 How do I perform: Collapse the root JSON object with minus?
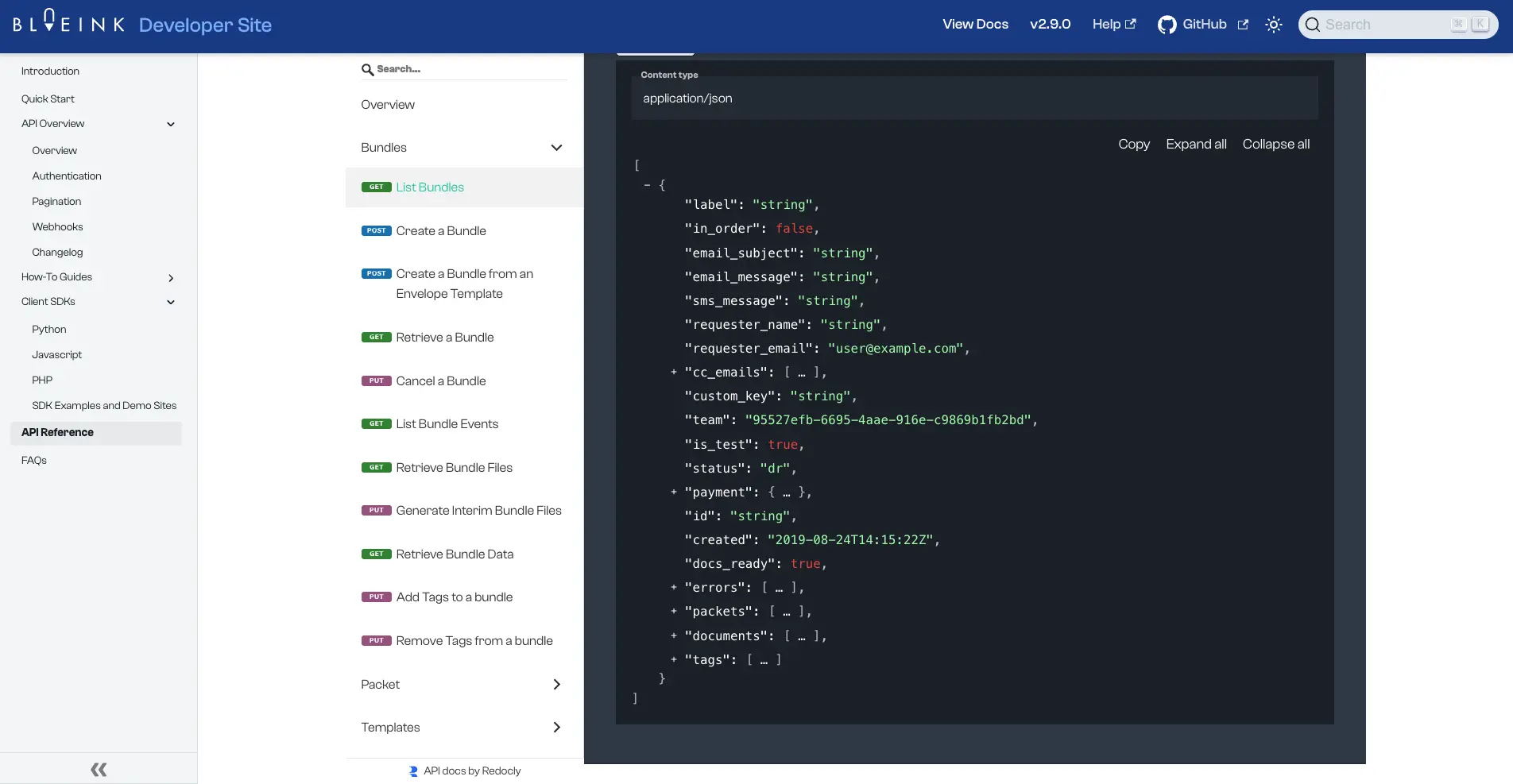click(x=647, y=185)
